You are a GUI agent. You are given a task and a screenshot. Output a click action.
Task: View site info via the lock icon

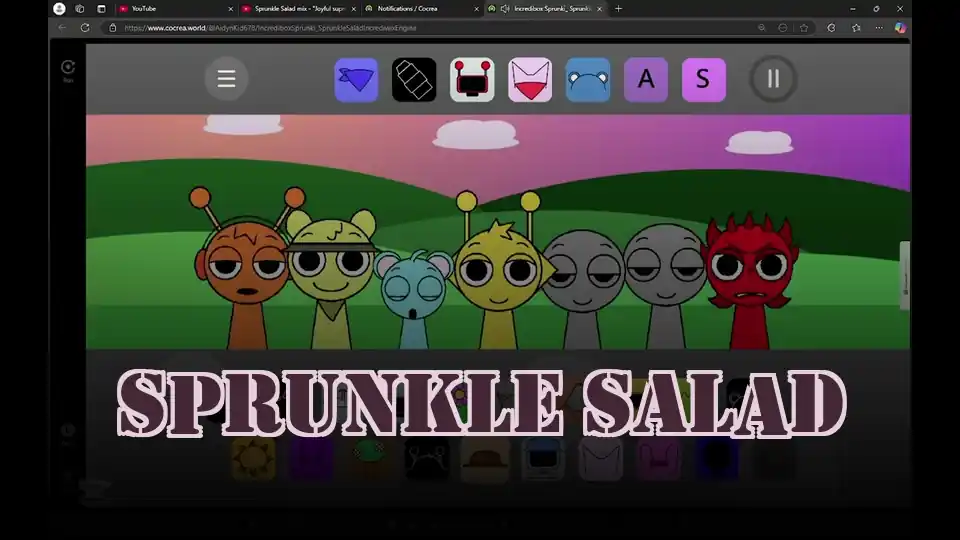point(113,28)
